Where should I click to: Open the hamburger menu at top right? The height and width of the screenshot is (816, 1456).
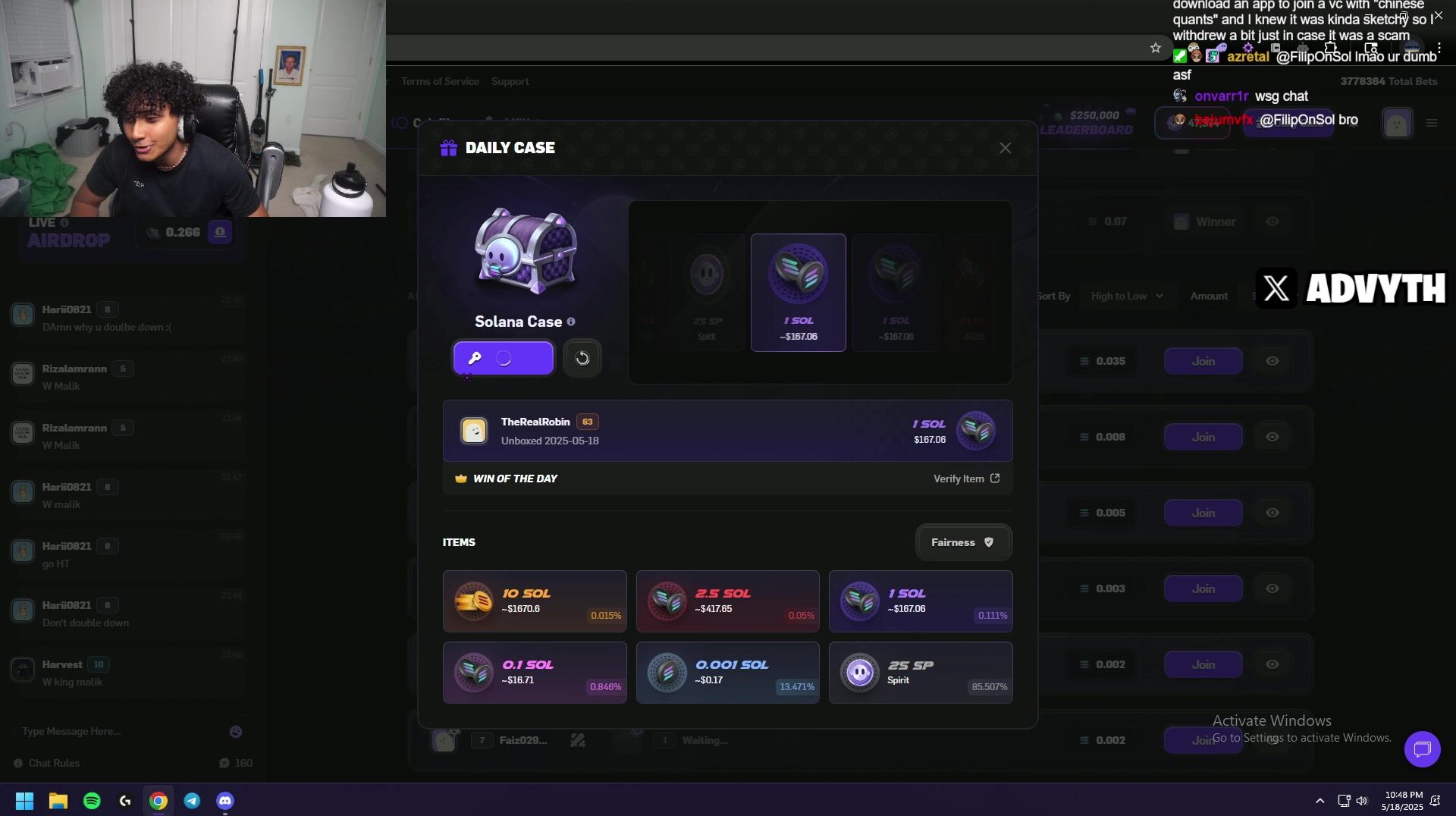[1432, 123]
